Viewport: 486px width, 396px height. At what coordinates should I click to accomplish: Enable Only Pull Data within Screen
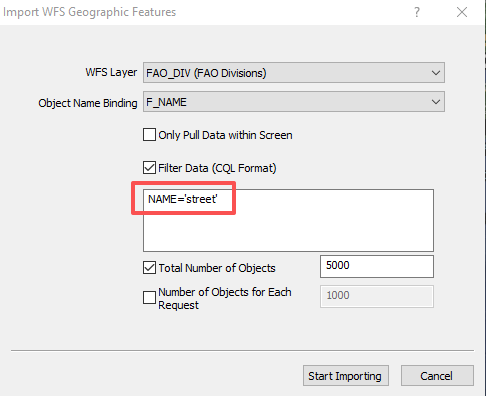click(149, 135)
